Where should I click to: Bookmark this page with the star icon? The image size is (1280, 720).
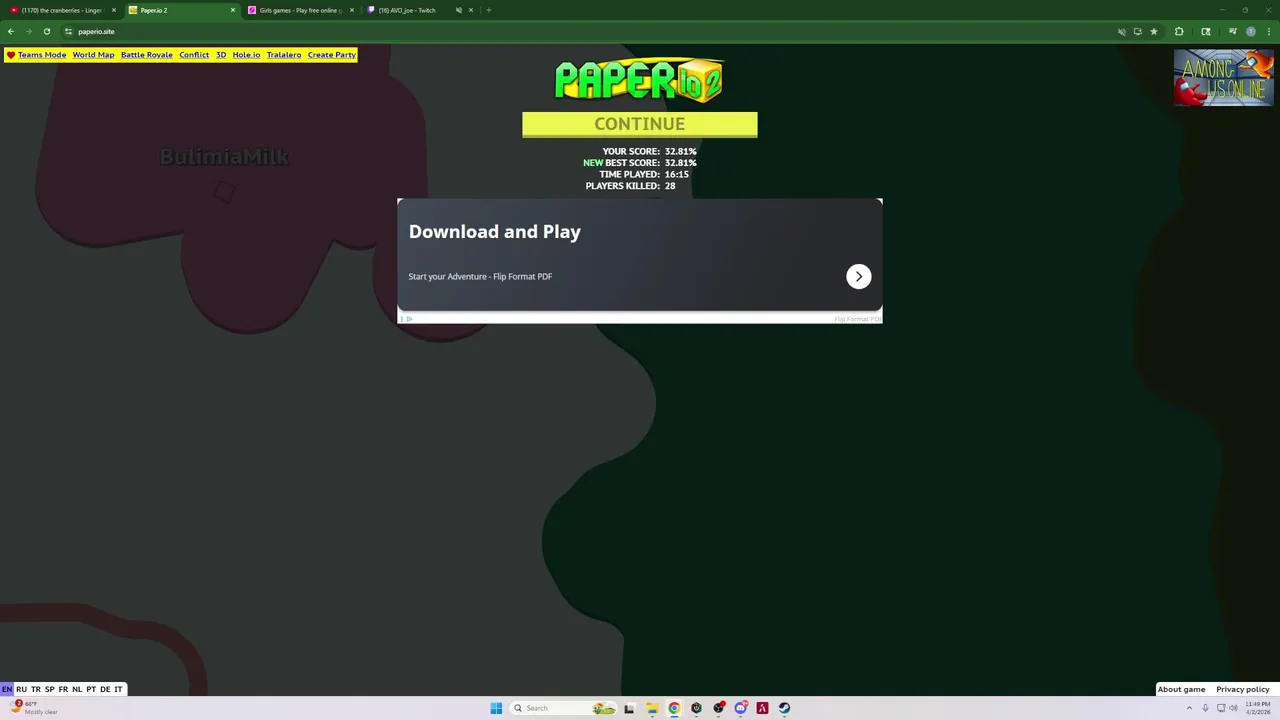pyautogui.click(x=1154, y=31)
